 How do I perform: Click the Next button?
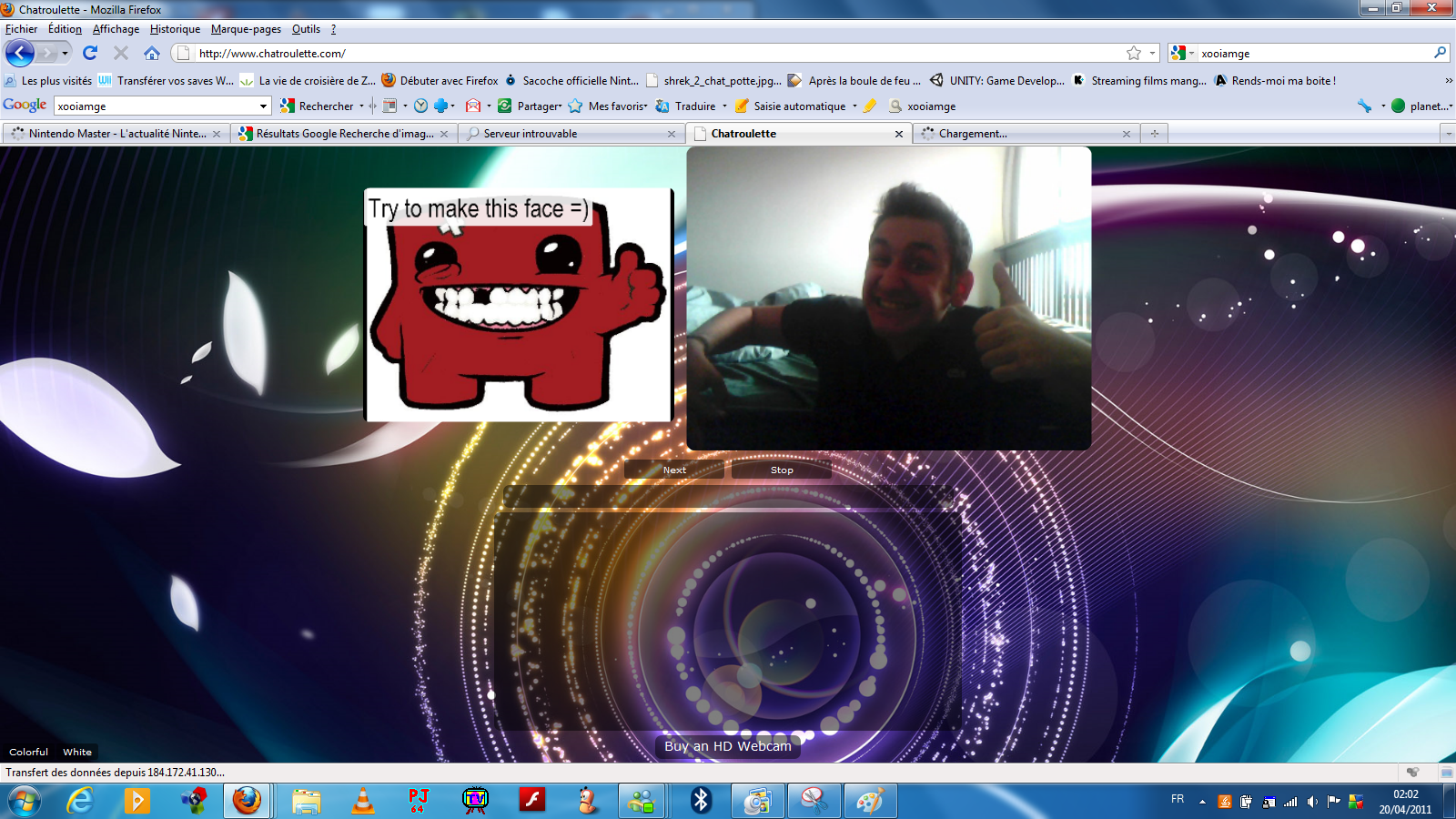674,470
